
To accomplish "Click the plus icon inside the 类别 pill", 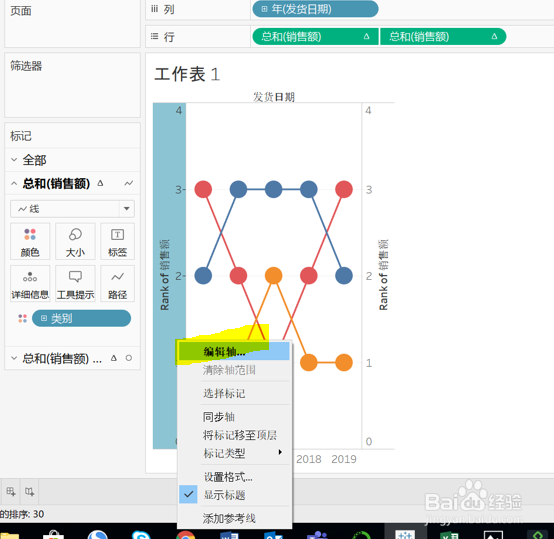I will (x=44, y=318).
